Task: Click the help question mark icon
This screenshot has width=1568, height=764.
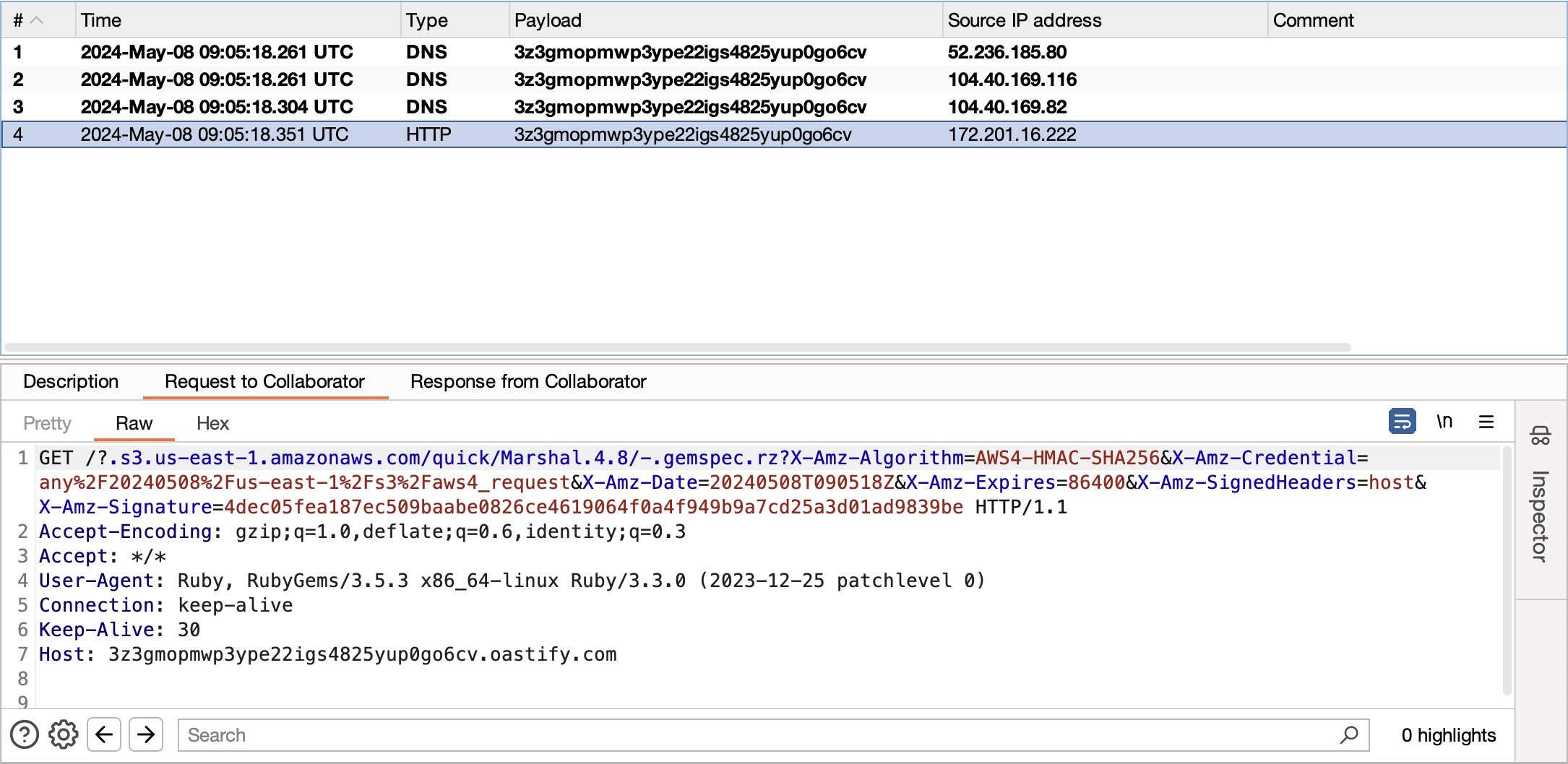Action: click(25, 735)
